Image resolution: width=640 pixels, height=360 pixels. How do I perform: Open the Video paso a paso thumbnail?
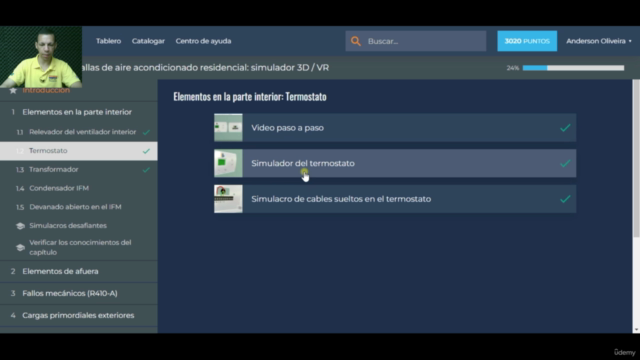pos(228,128)
